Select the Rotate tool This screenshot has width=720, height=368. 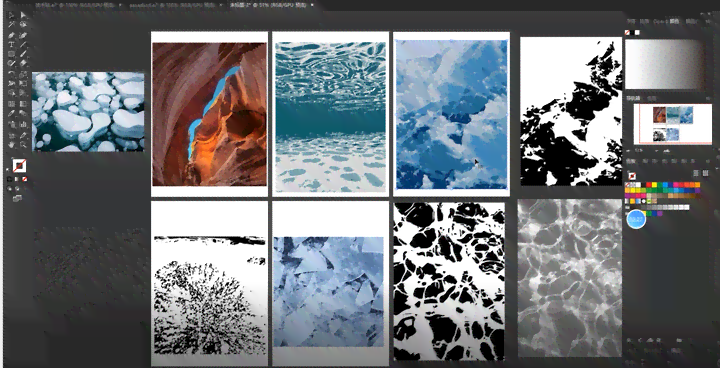(x=11, y=74)
